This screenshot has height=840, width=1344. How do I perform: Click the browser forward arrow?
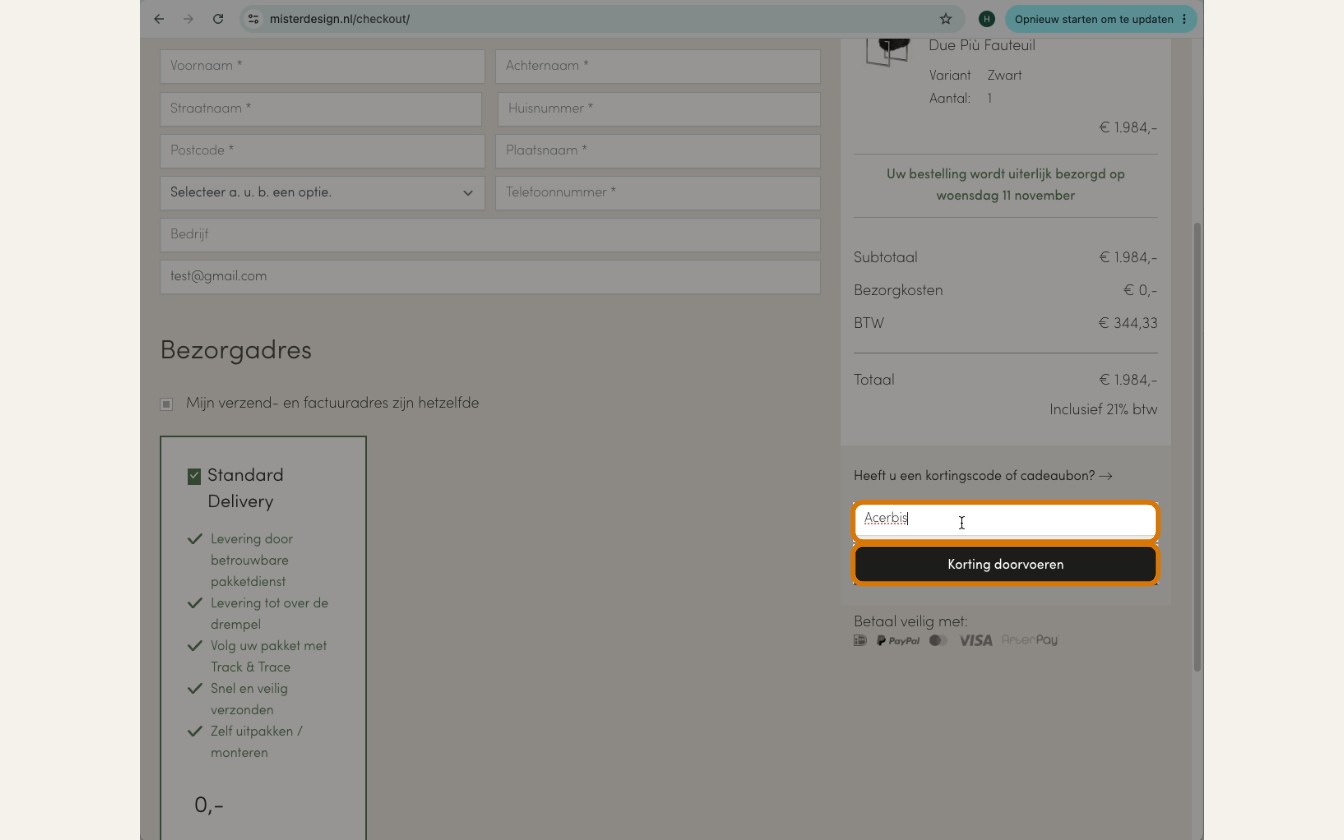(188, 19)
